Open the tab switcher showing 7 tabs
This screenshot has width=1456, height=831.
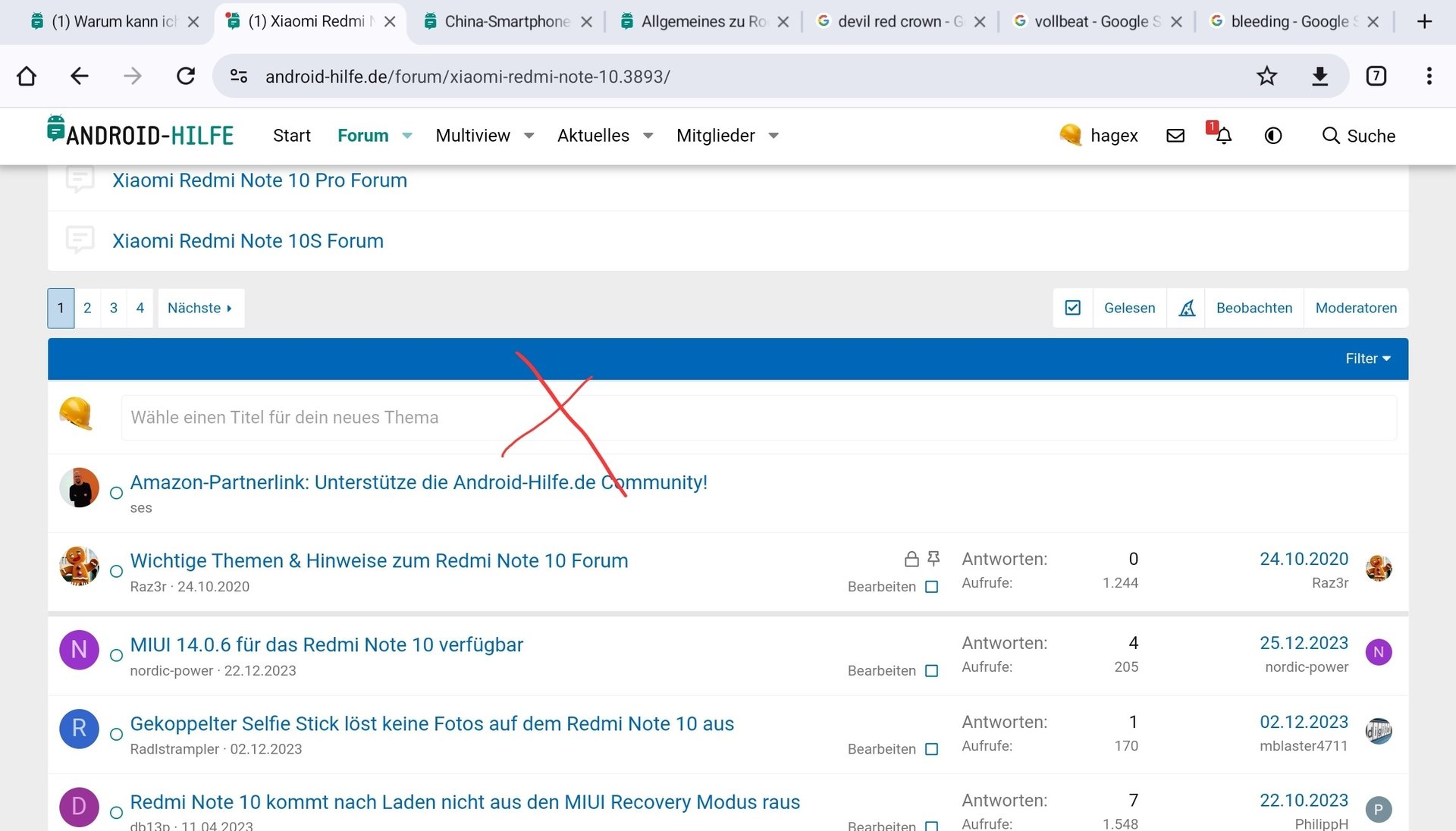(1376, 76)
